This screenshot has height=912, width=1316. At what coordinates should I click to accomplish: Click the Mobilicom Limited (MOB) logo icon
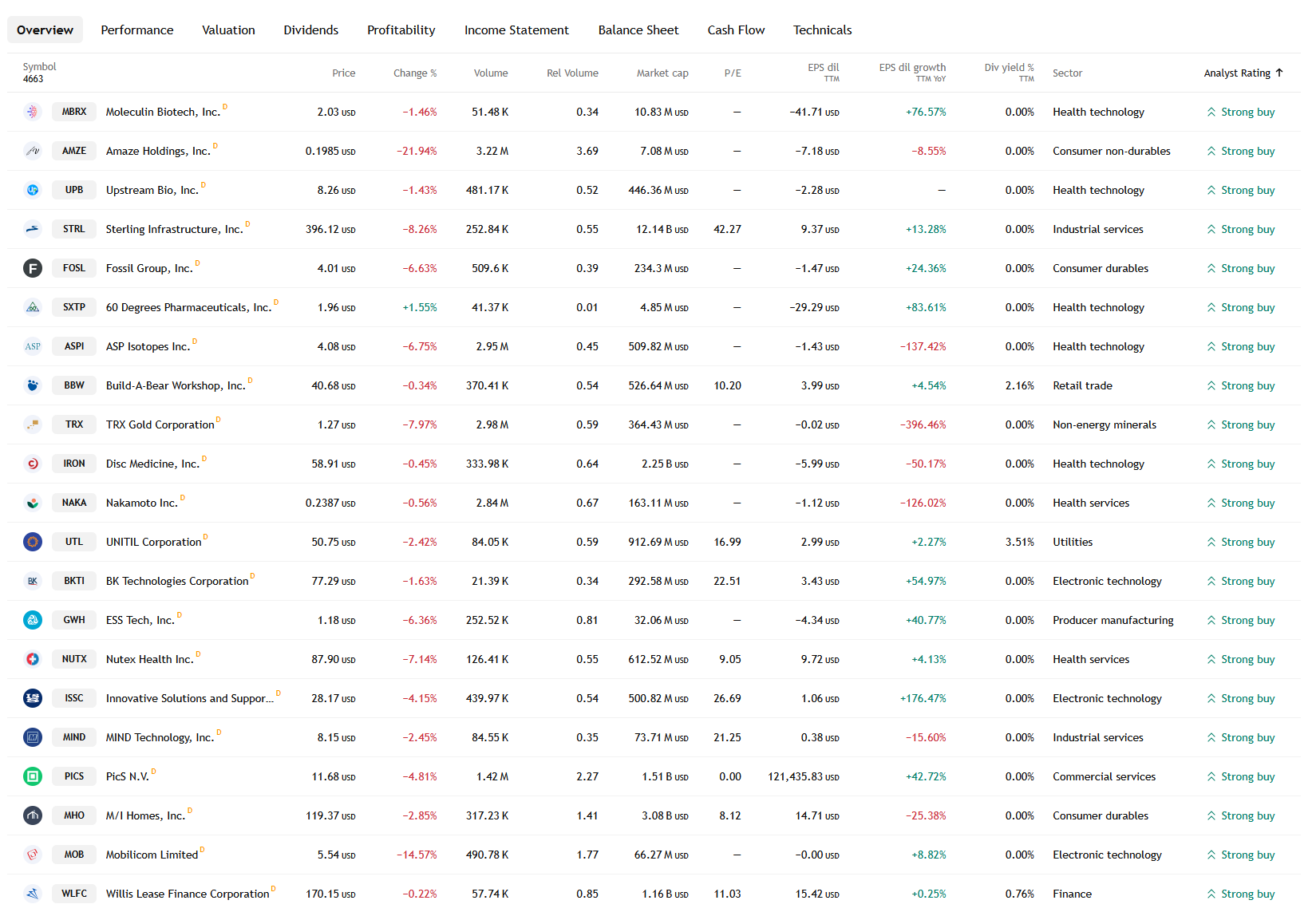click(33, 855)
